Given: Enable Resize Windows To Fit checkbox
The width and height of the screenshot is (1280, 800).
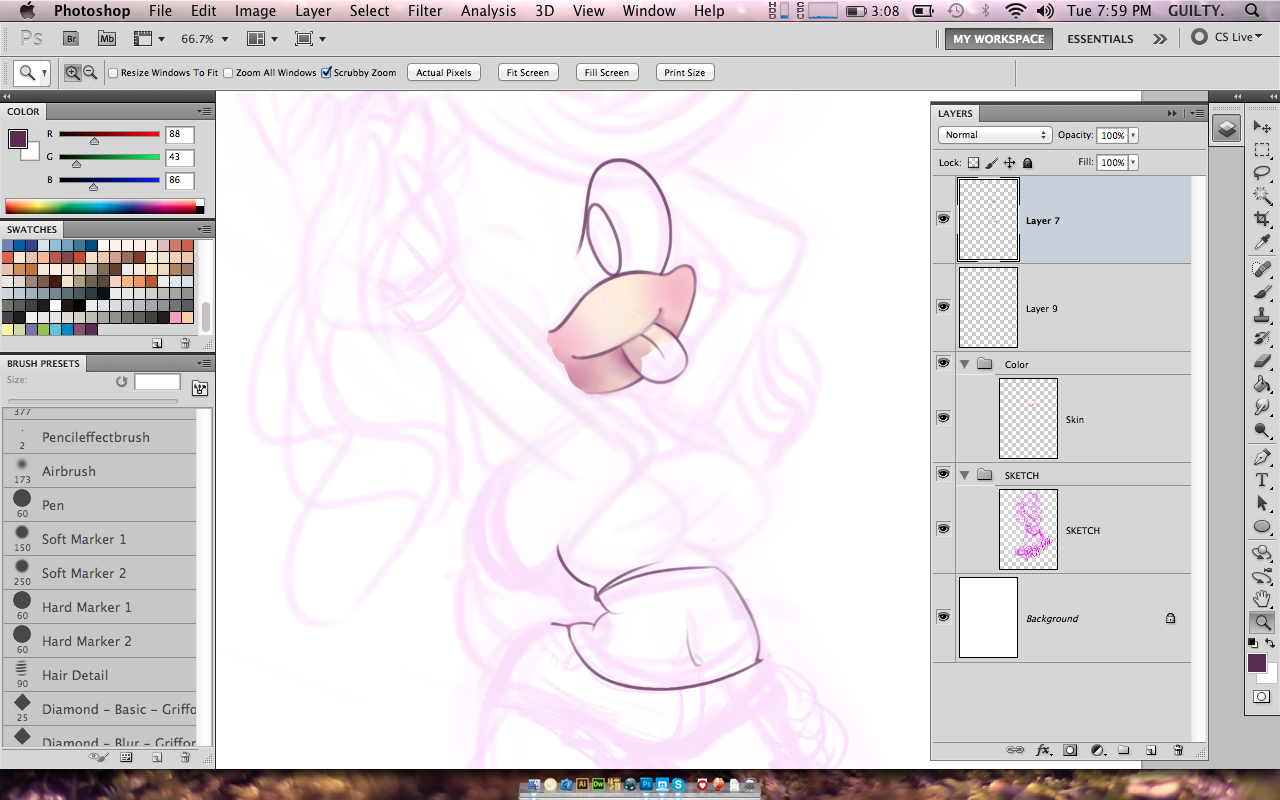Looking at the screenshot, I should pyautogui.click(x=113, y=73).
